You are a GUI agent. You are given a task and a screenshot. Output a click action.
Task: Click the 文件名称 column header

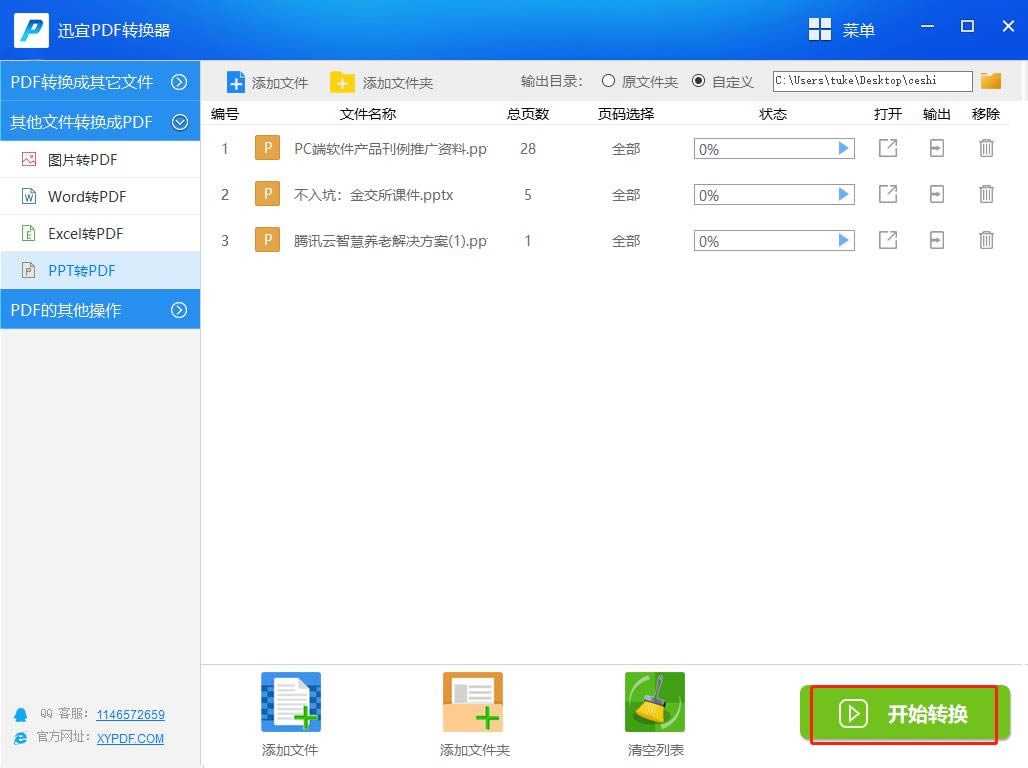(368, 114)
